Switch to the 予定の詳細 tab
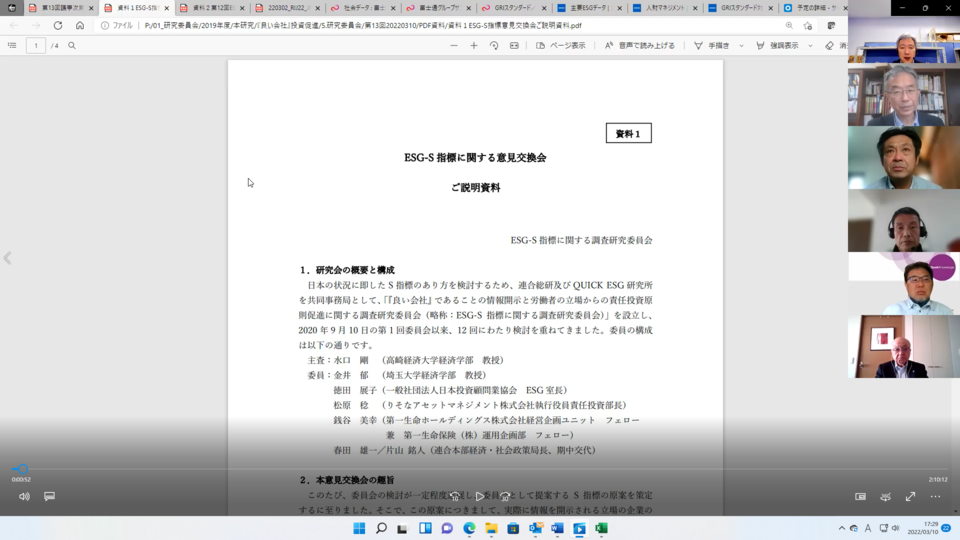Viewport: 960px width, 540px height. tap(814, 8)
